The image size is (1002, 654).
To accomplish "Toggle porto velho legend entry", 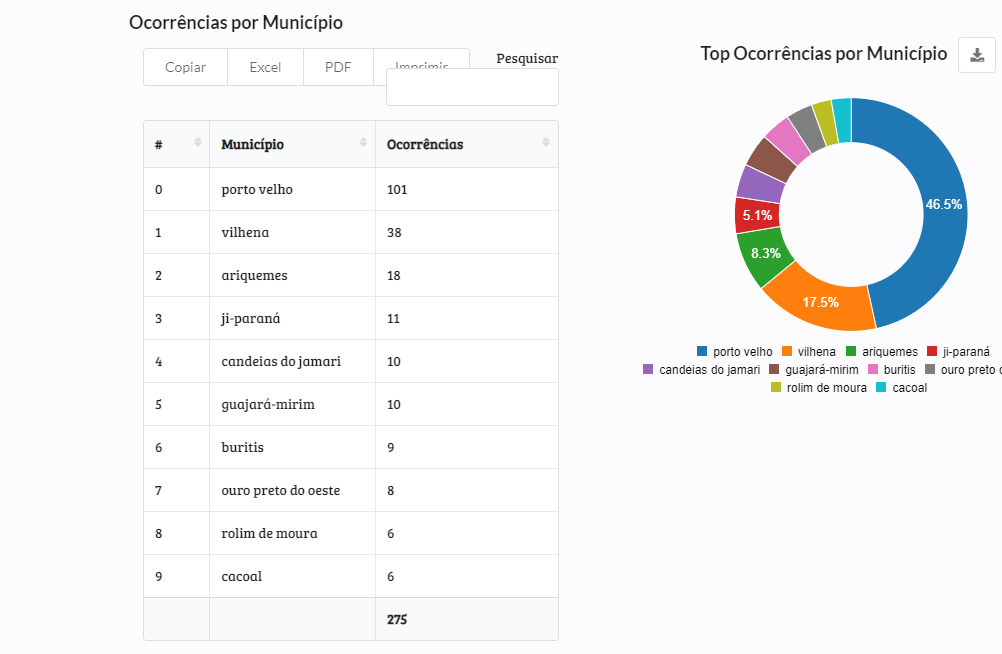I will point(735,352).
